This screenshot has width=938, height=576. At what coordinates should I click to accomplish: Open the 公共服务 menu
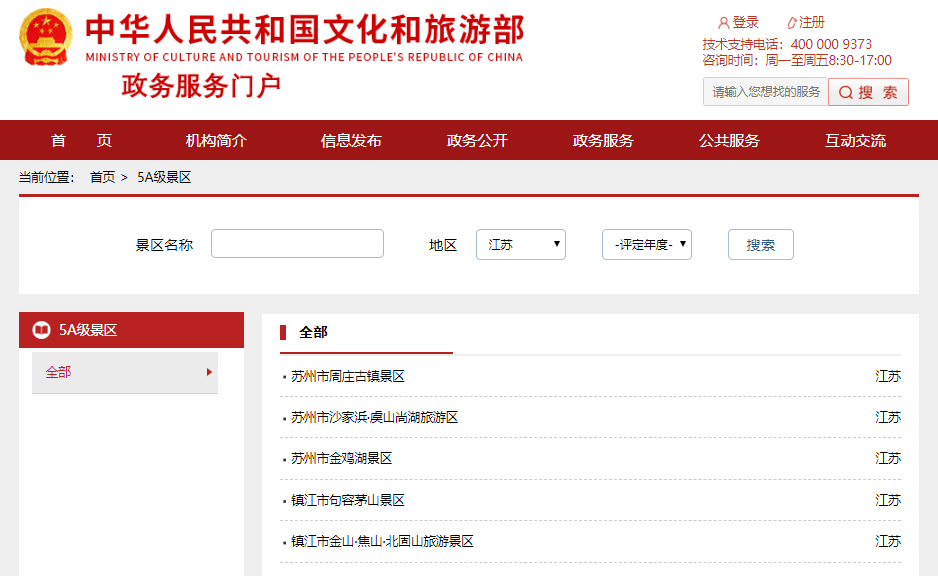pyautogui.click(x=729, y=141)
